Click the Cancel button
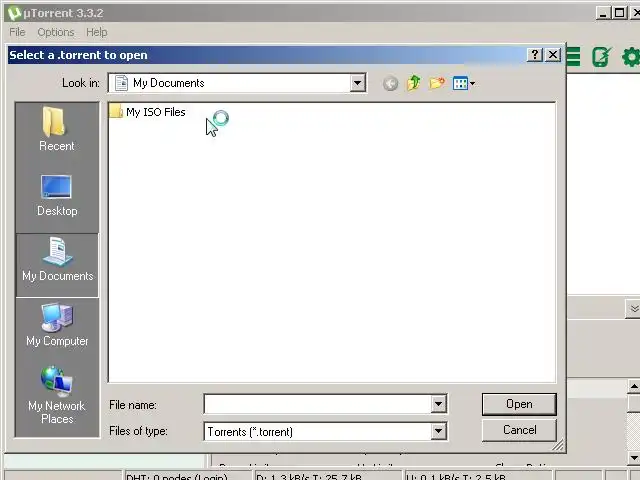This screenshot has width=640, height=480. coord(519,430)
